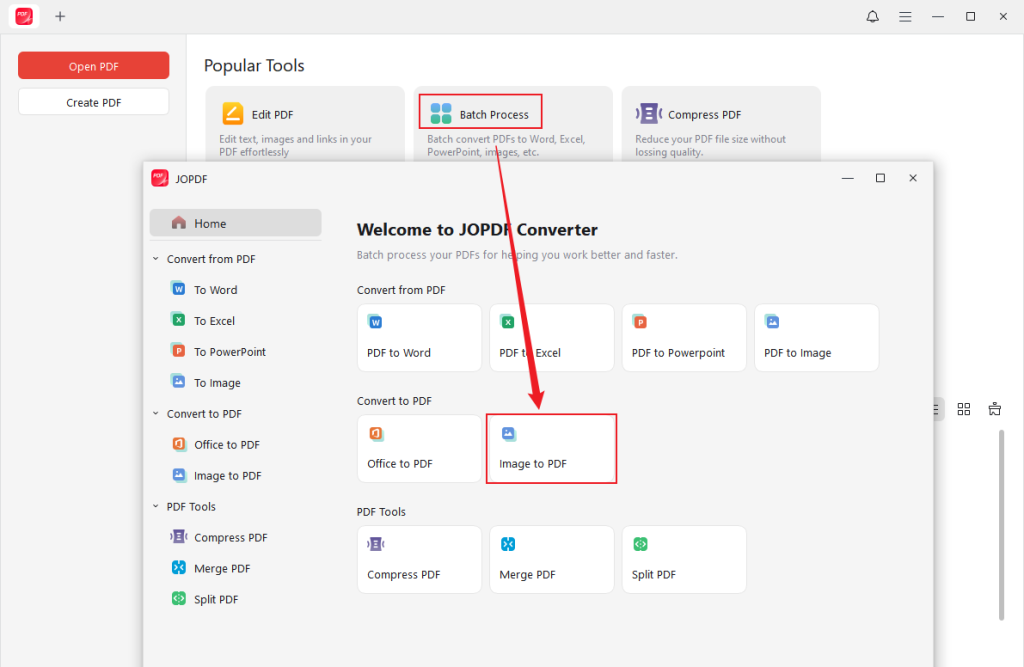Open the hamburger menu icon

pyautogui.click(x=905, y=16)
